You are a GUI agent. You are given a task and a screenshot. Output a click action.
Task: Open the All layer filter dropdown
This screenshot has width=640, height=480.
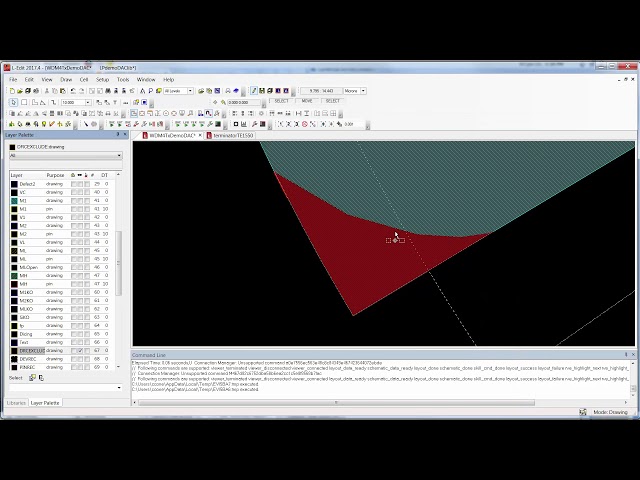coord(66,156)
